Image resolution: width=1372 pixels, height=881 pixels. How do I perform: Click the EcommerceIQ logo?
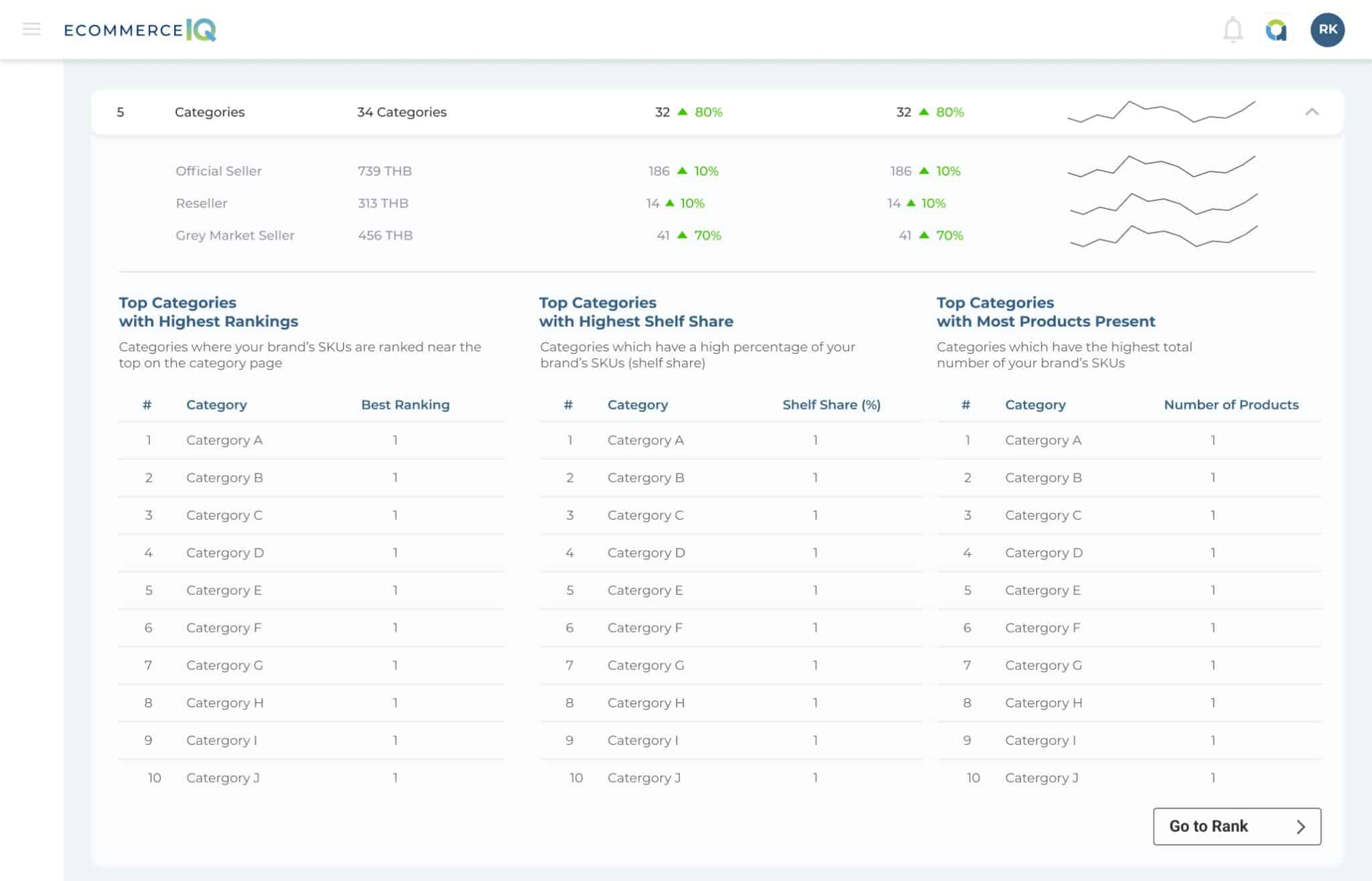pyautogui.click(x=140, y=30)
